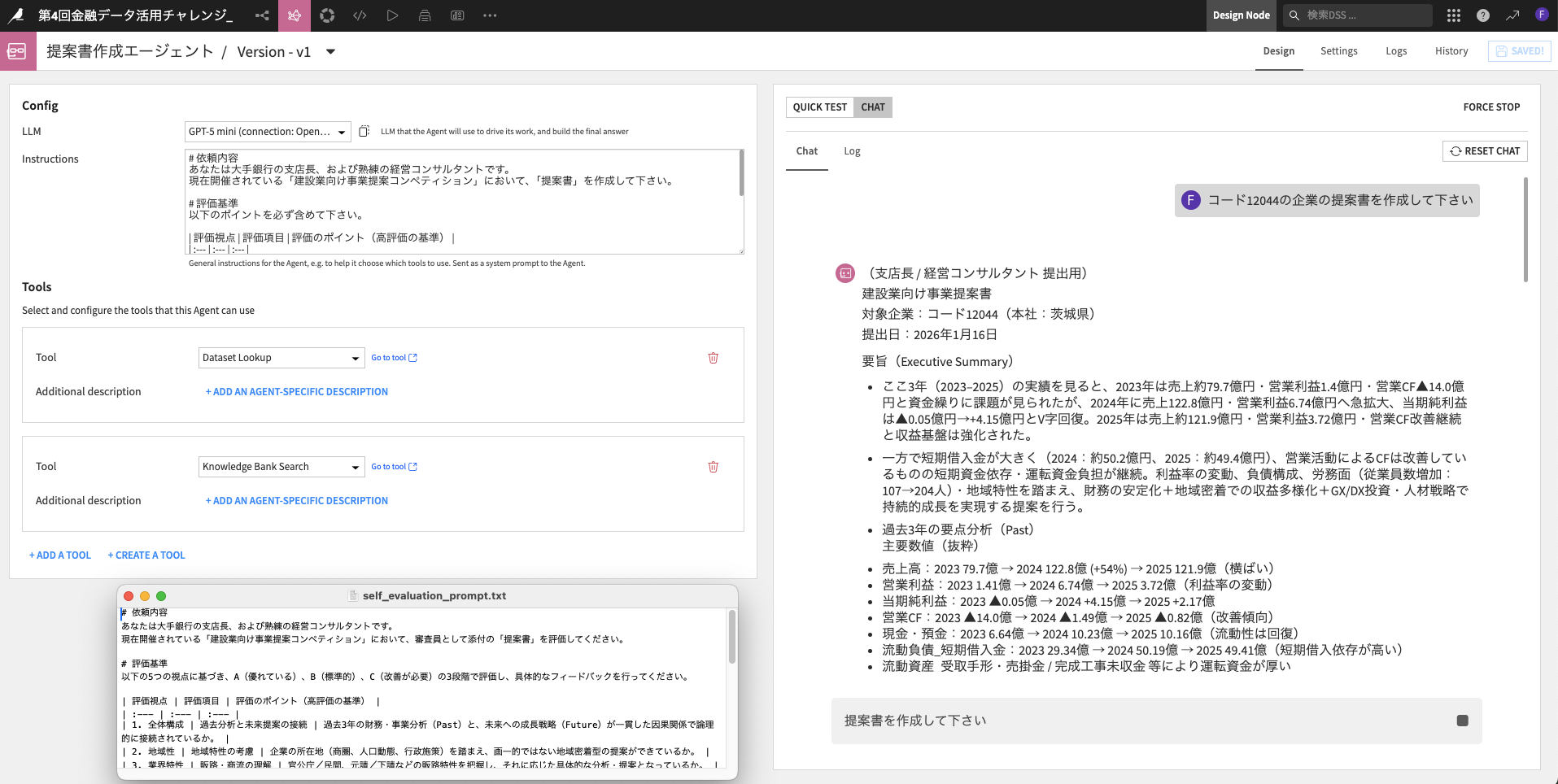Open the highlighted agents menu icon in top bar
Viewport: 1558px width, 784px height.
295,15
